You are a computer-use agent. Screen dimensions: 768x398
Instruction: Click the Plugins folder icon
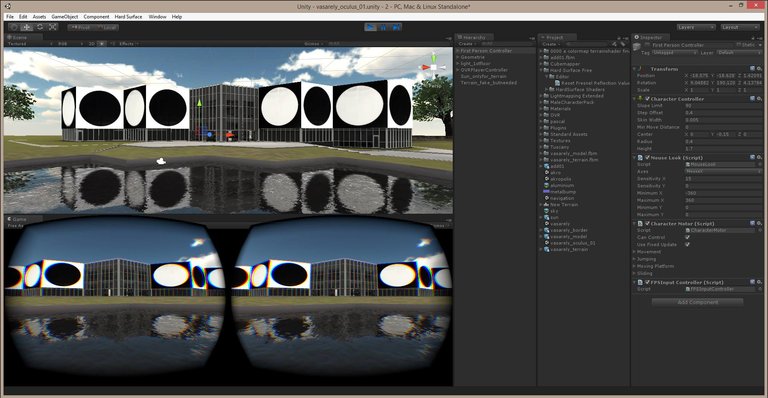pyautogui.click(x=547, y=128)
